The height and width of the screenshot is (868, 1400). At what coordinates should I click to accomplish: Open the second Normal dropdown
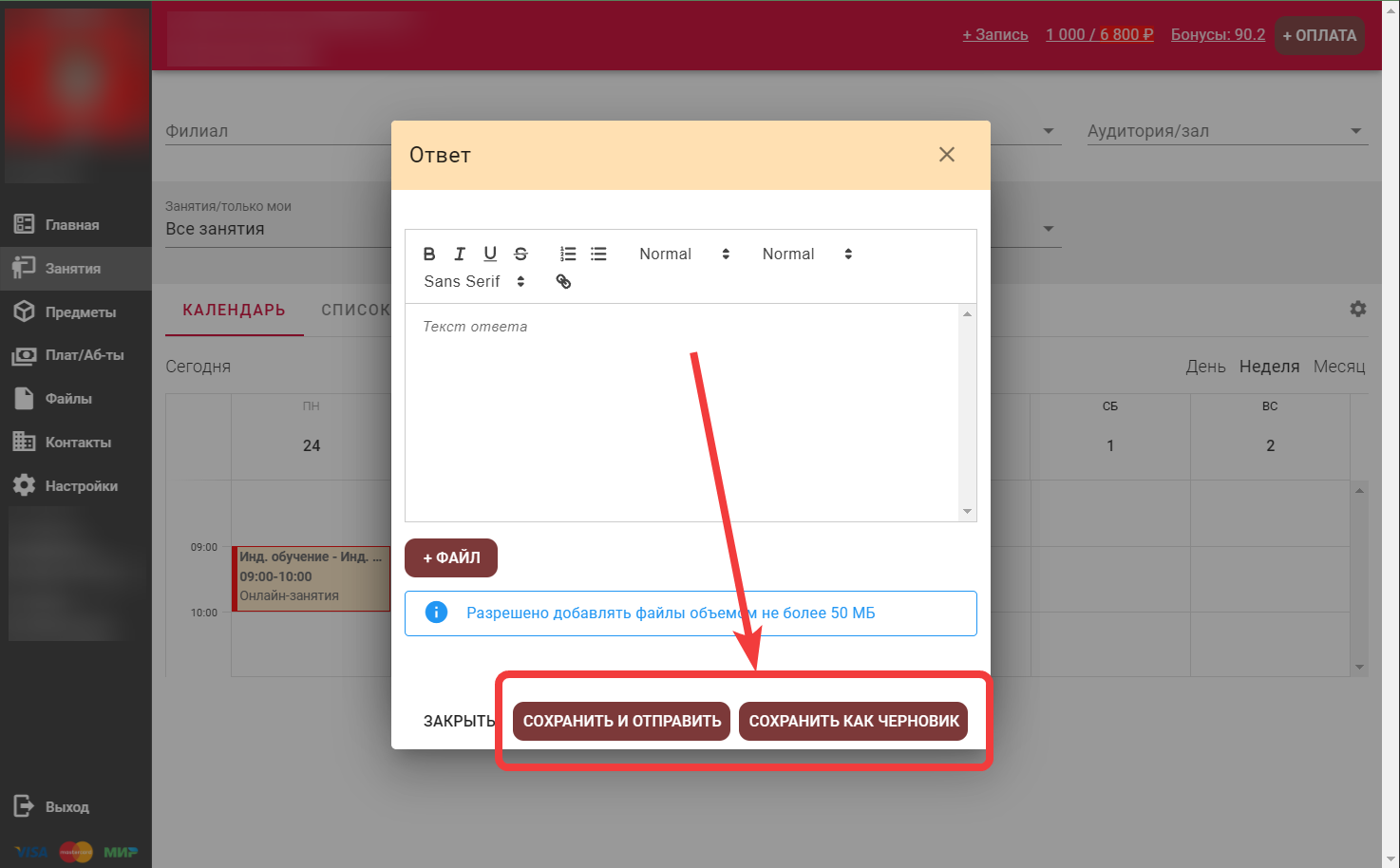click(x=806, y=254)
